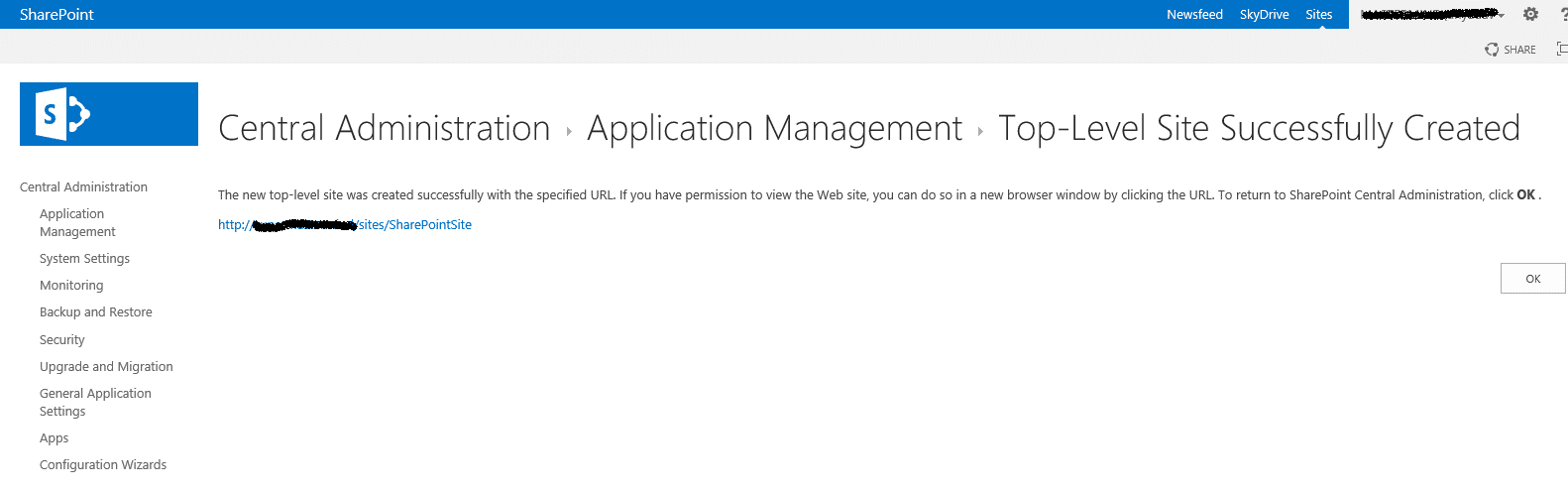The height and width of the screenshot is (492, 1568).
Task: Open Apps in the left navigation
Action: [55, 437]
